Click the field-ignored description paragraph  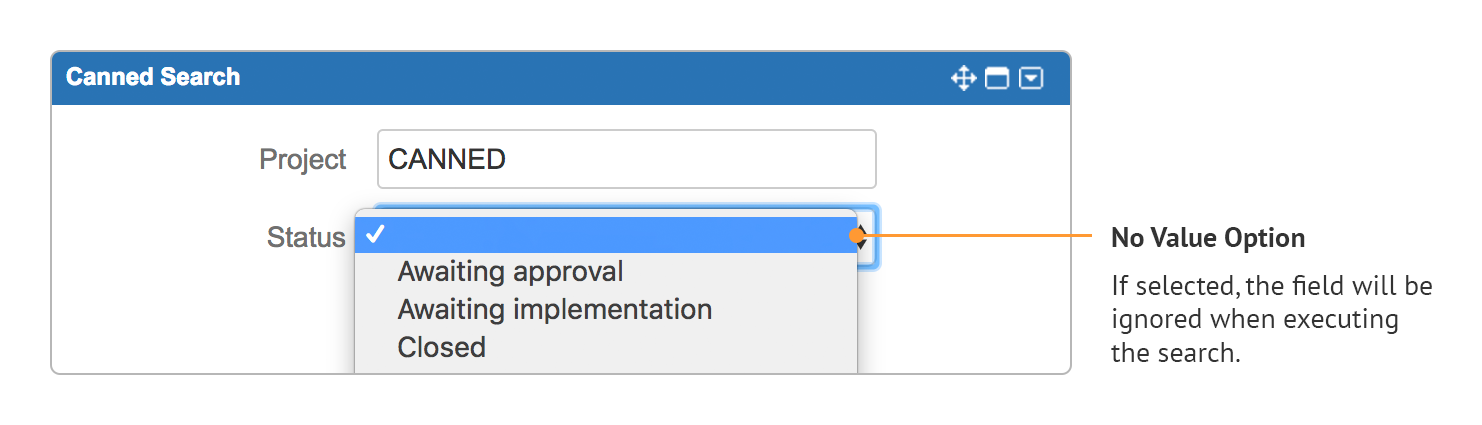[x=1271, y=320]
